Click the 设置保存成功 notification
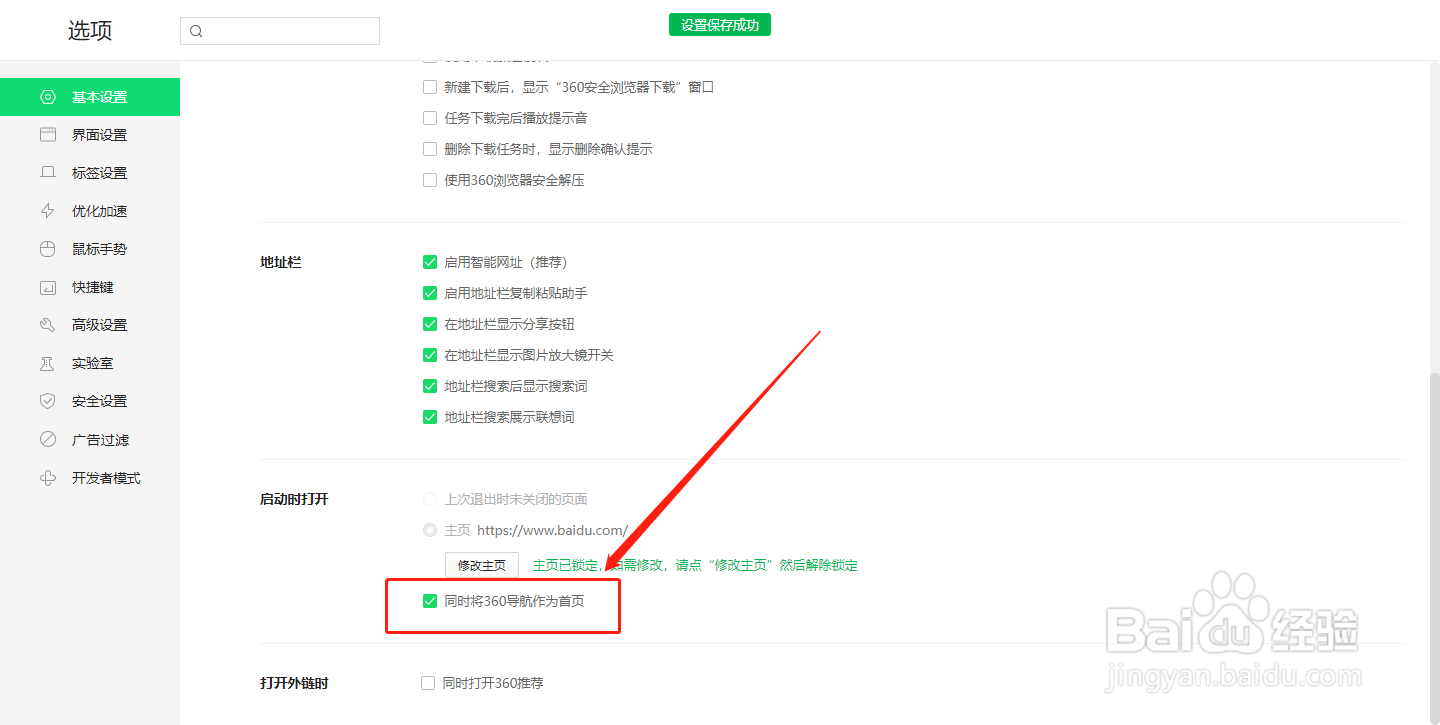This screenshot has width=1440, height=725. 720,25
